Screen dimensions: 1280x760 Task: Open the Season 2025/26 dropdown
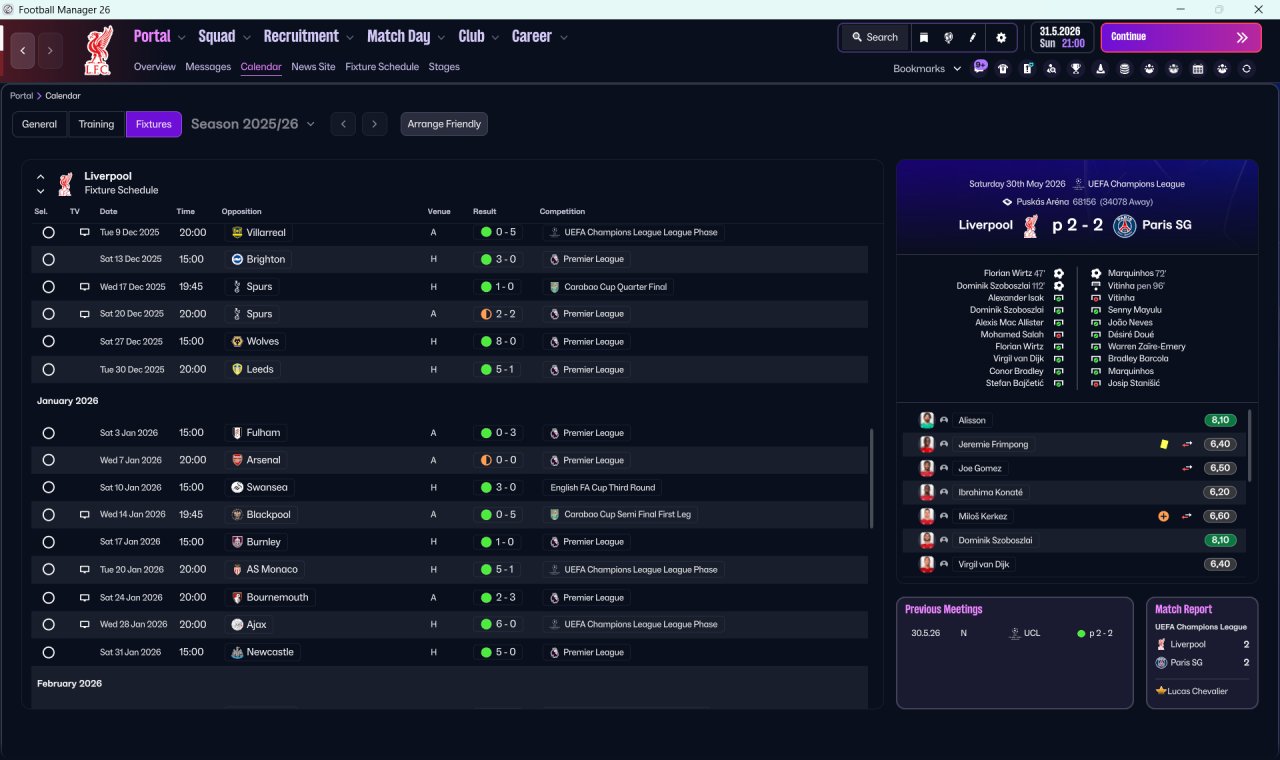[x=253, y=124]
